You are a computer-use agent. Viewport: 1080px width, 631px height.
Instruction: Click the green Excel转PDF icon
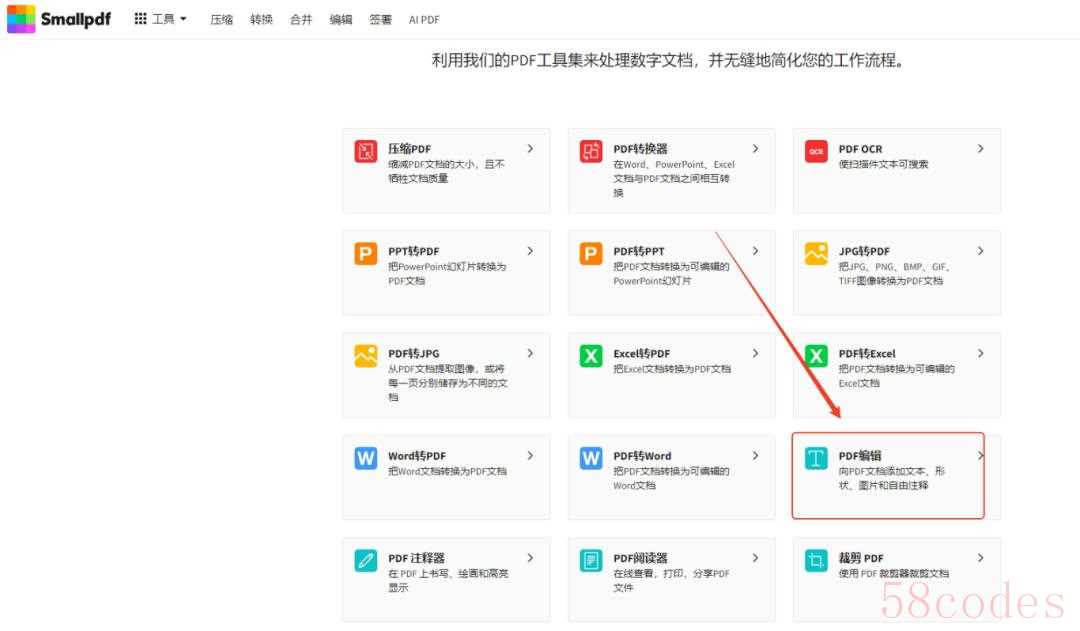591,356
